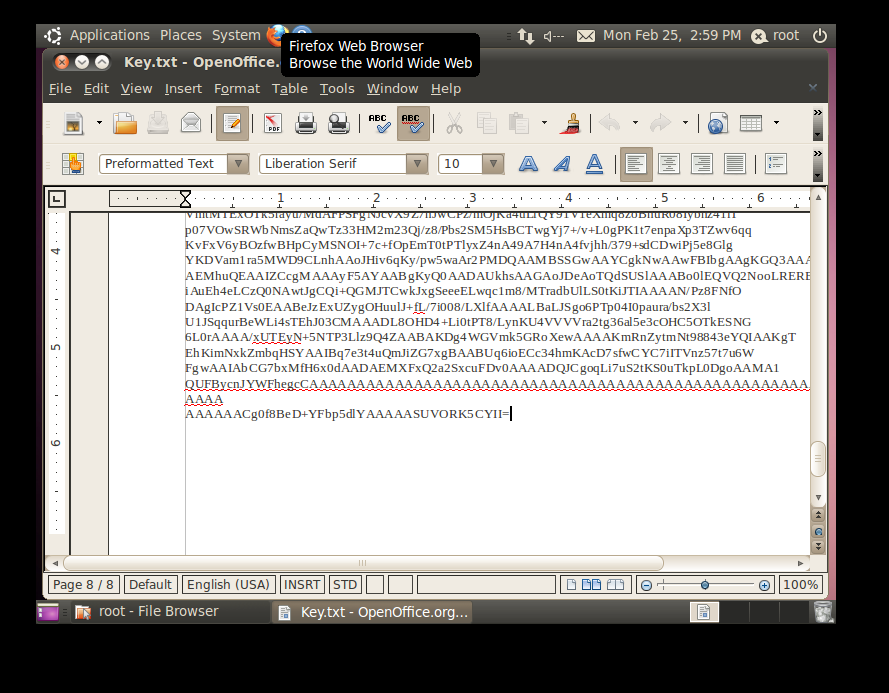Open the Format menu
The height and width of the screenshot is (693, 889).
tap(237, 89)
